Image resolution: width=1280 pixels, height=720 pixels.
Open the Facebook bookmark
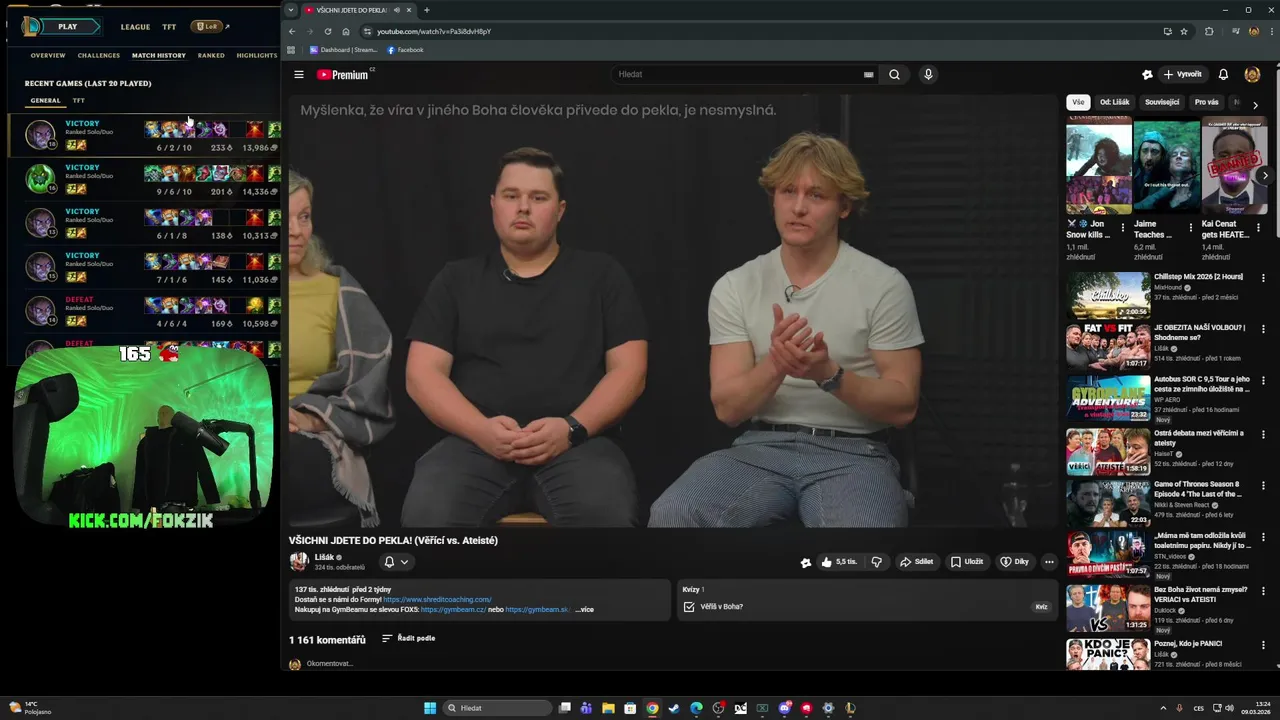(405, 50)
